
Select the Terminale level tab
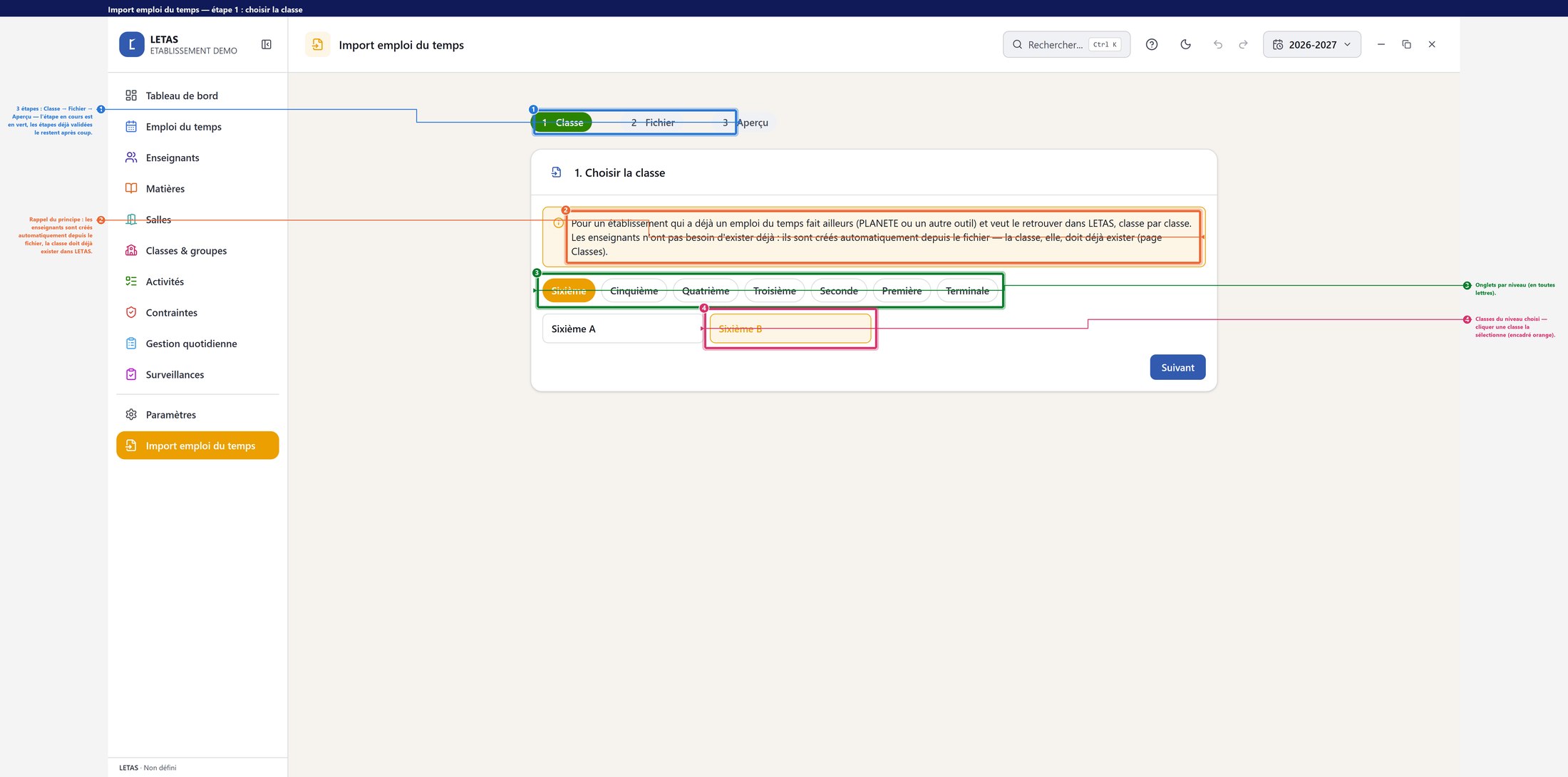967,291
